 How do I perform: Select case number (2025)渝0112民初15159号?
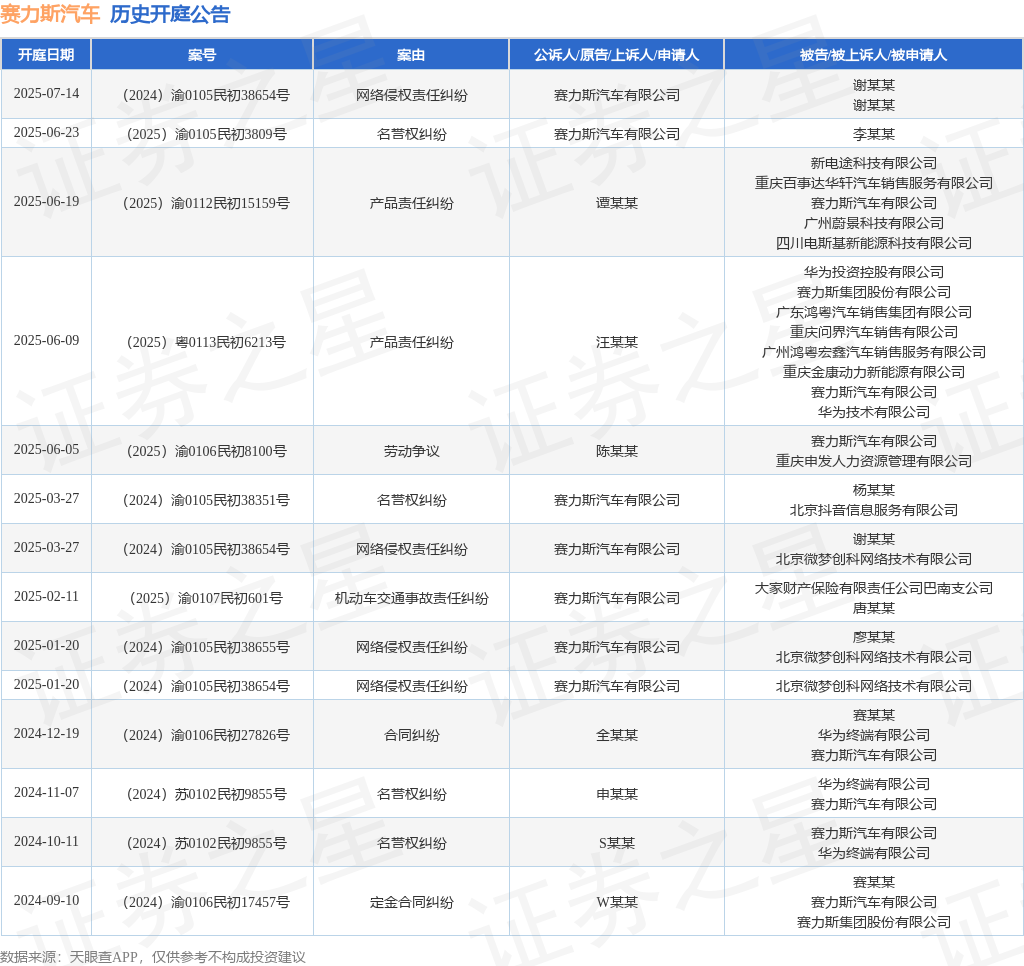click(x=206, y=203)
